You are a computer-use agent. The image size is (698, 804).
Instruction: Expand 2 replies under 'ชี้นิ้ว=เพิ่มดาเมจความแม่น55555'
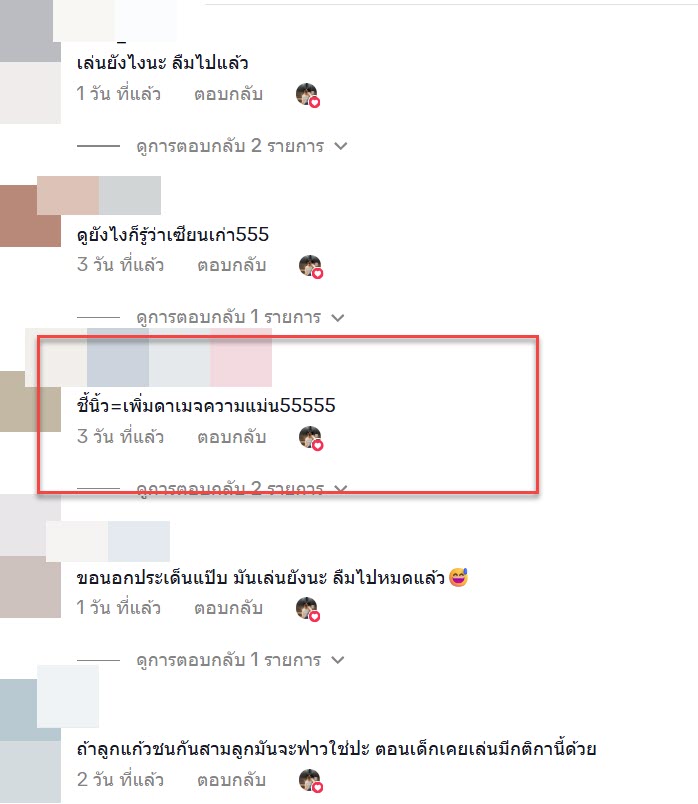tap(242, 489)
